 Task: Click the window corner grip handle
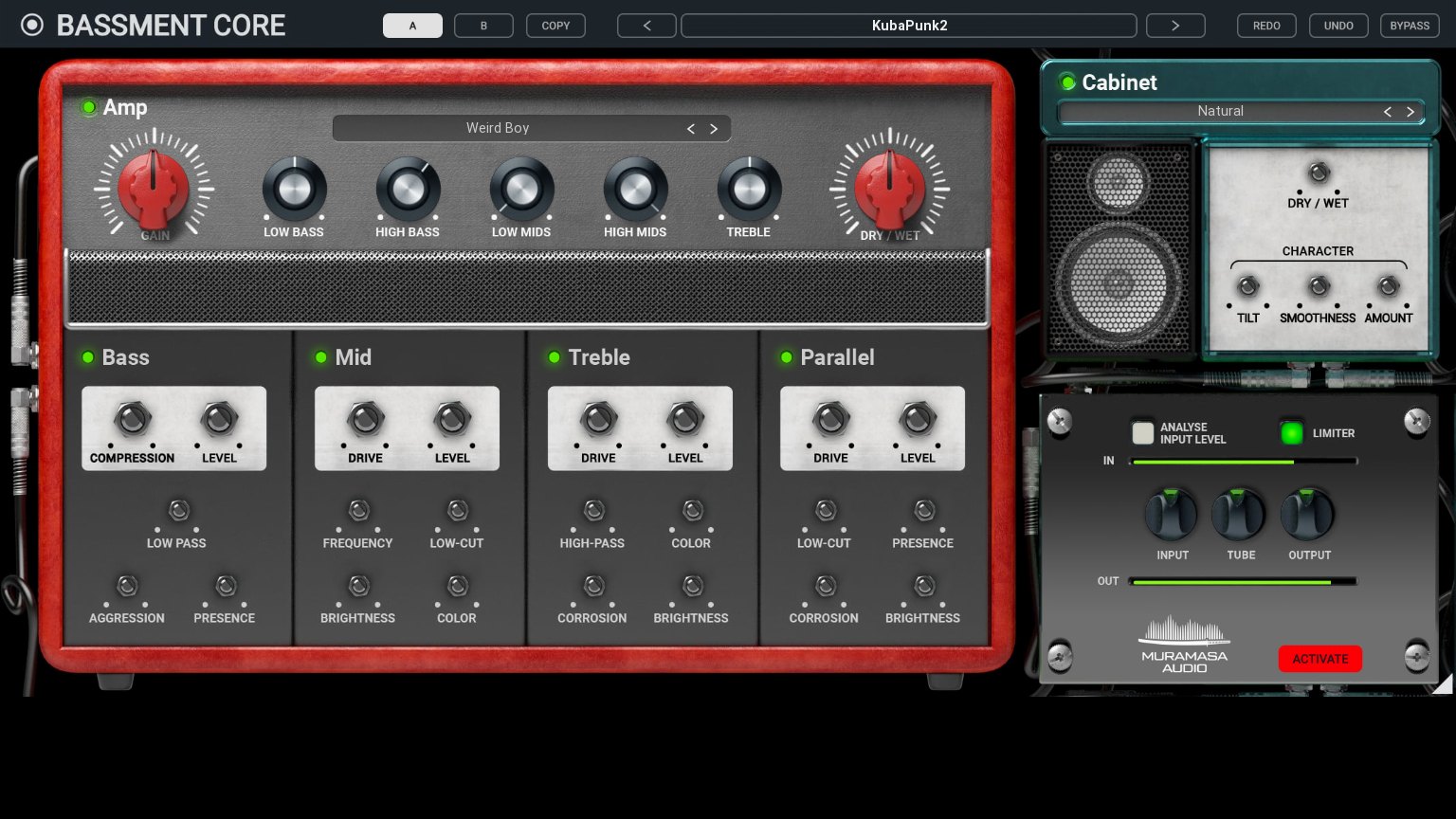1443,684
